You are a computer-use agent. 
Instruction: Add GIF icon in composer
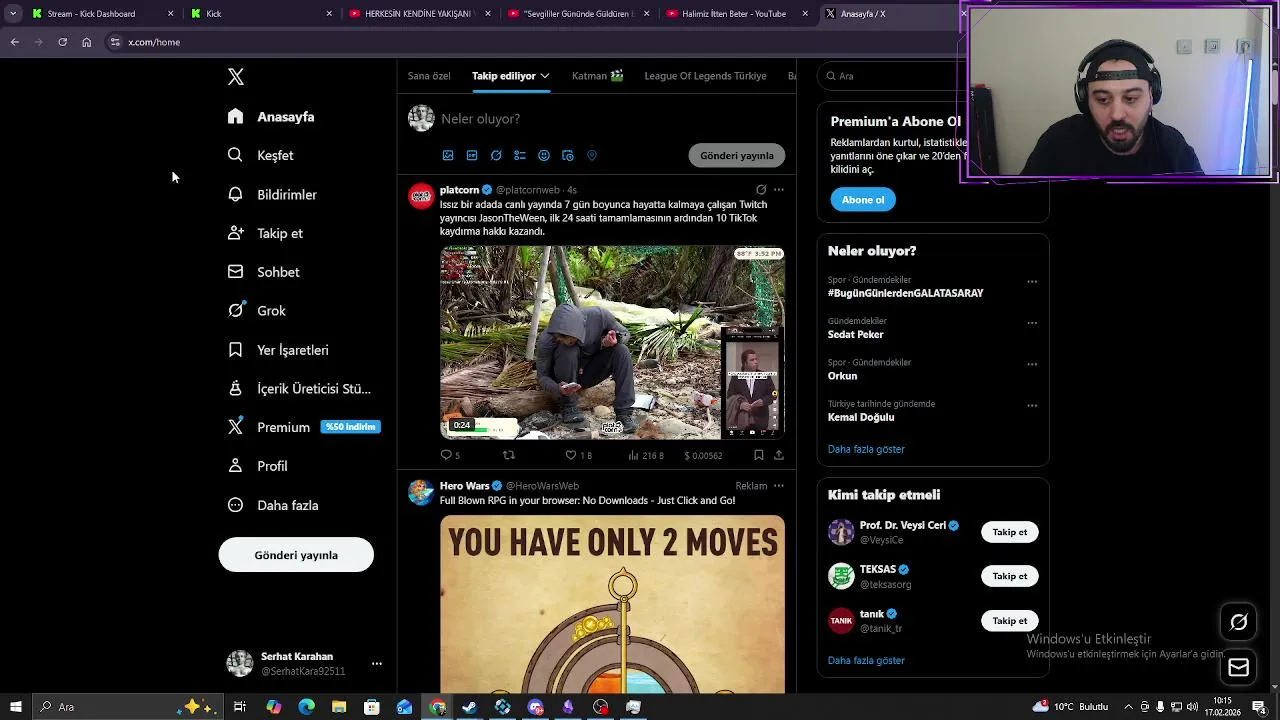pos(472,155)
